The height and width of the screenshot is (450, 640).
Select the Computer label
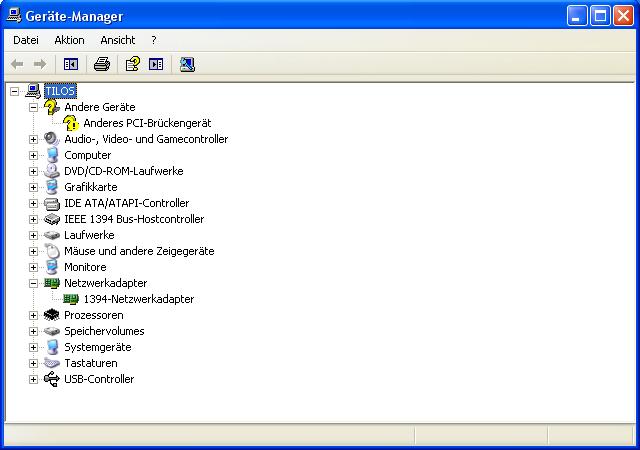tap(87, 155)
